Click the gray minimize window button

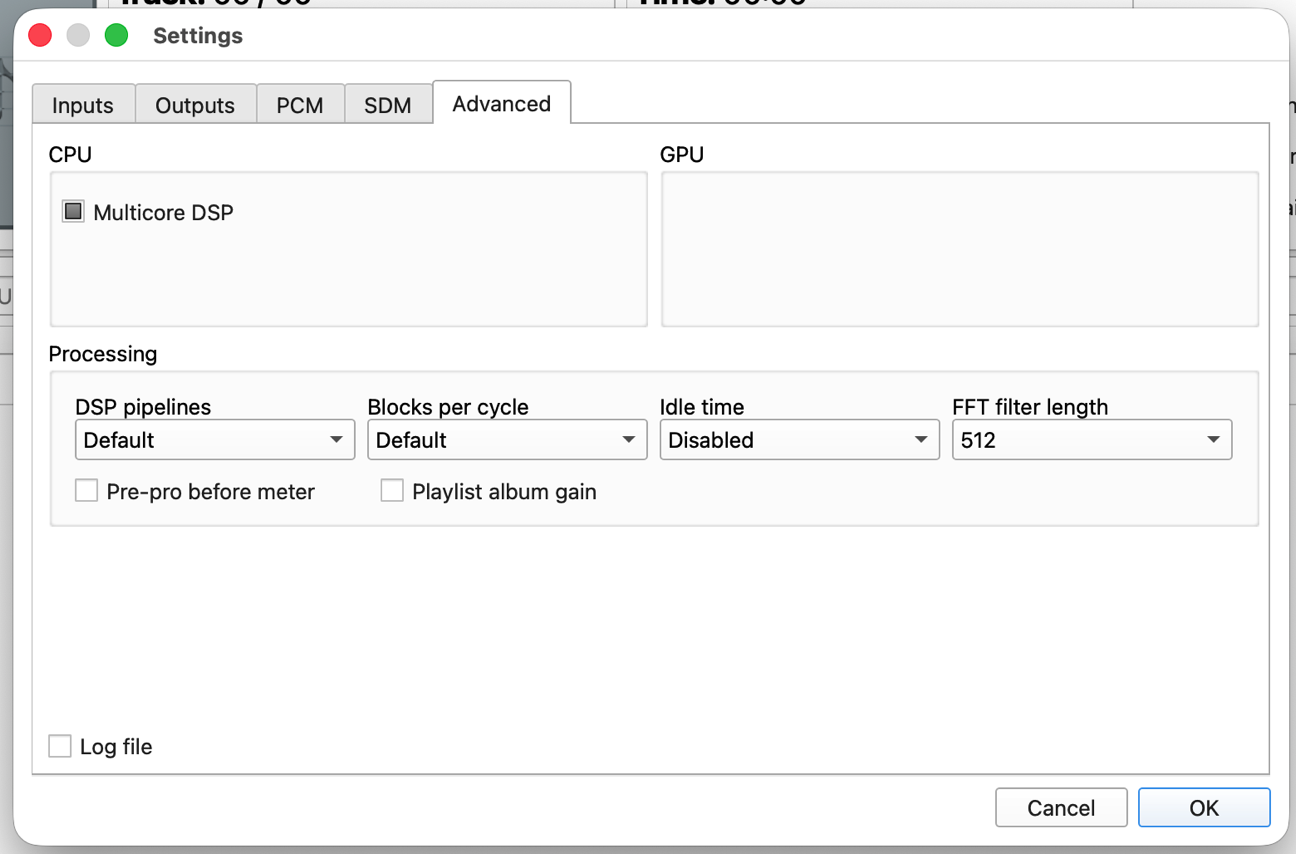78,36
